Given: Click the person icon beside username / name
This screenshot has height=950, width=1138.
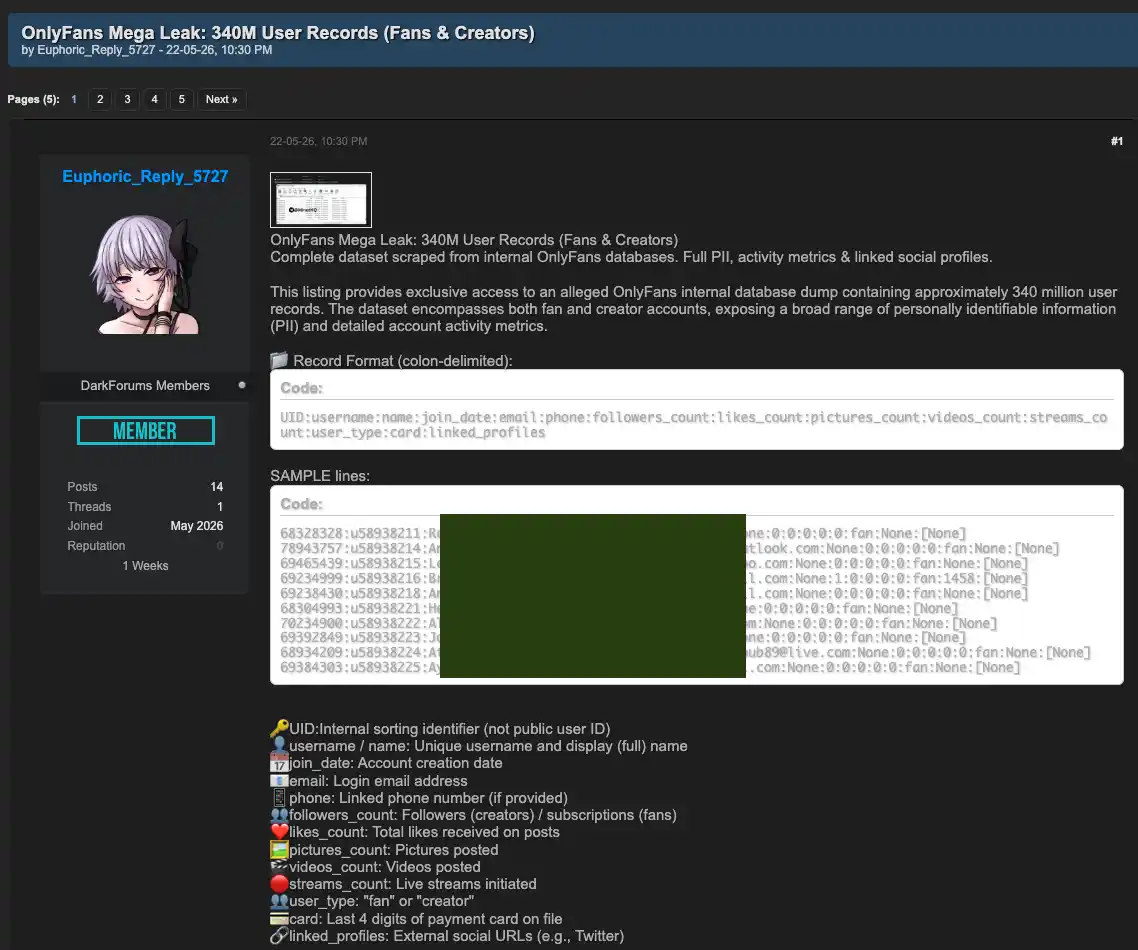Looking at the screenshot, I should point(279,745).
